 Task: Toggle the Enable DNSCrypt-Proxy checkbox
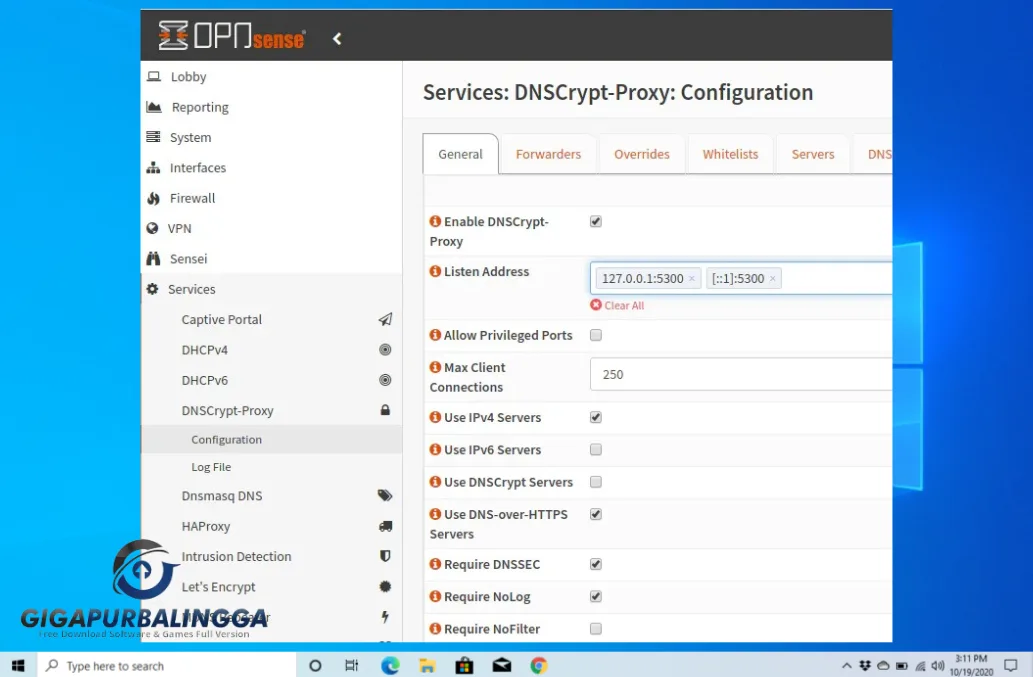pyautogui.click(x=596, y=221)
